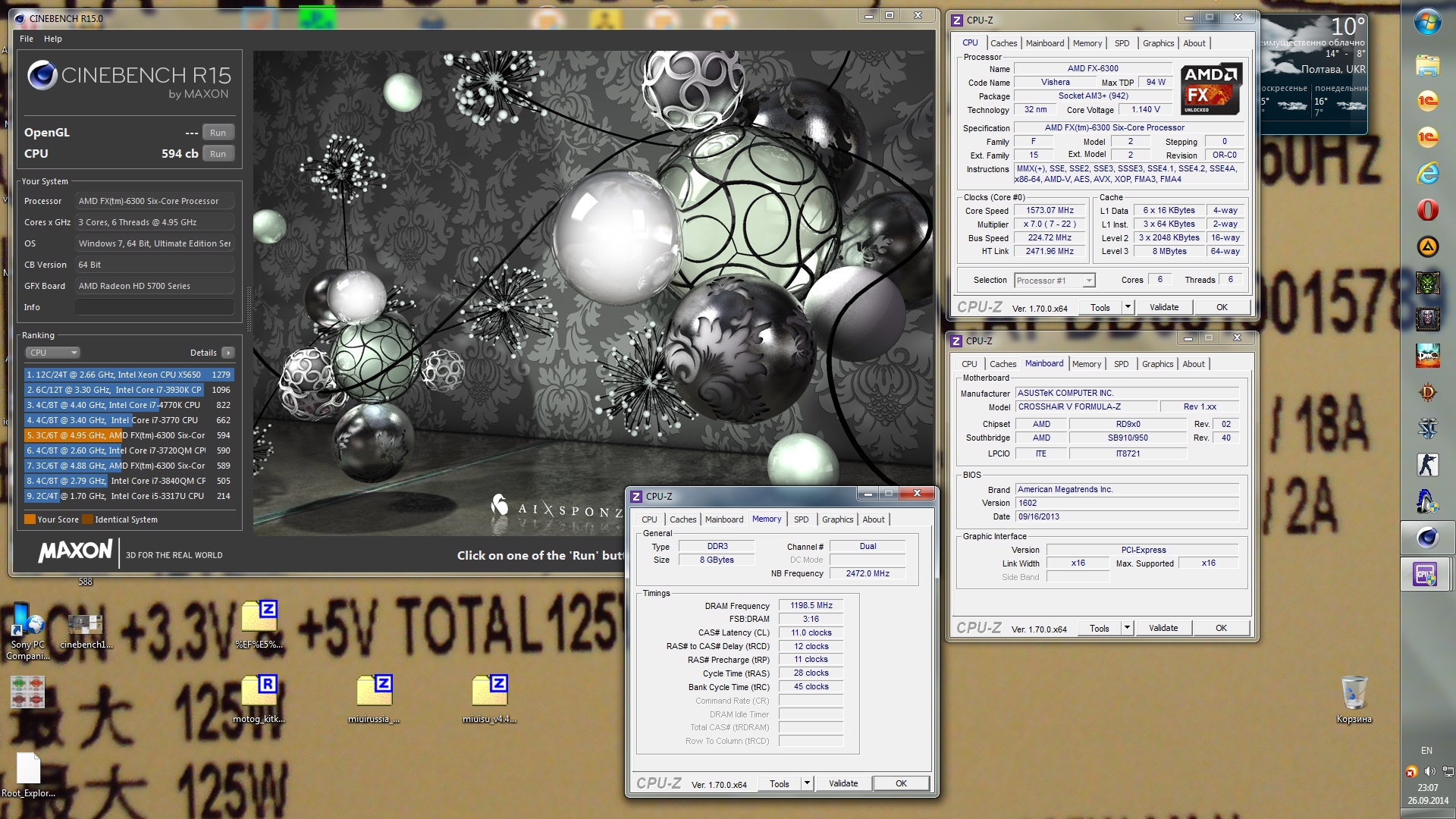Select ranking row 4.95 GHz AMD FX-6300
1456x819 pixels.
point(129,435)
